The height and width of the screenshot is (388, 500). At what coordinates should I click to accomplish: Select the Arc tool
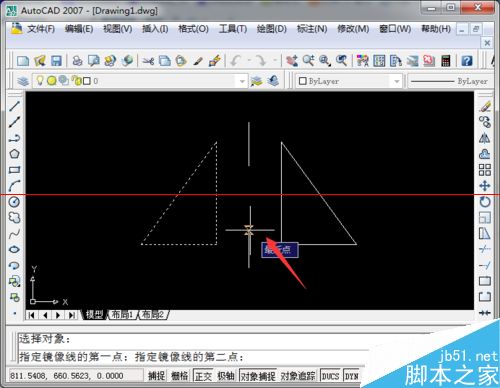coord(14,186)
